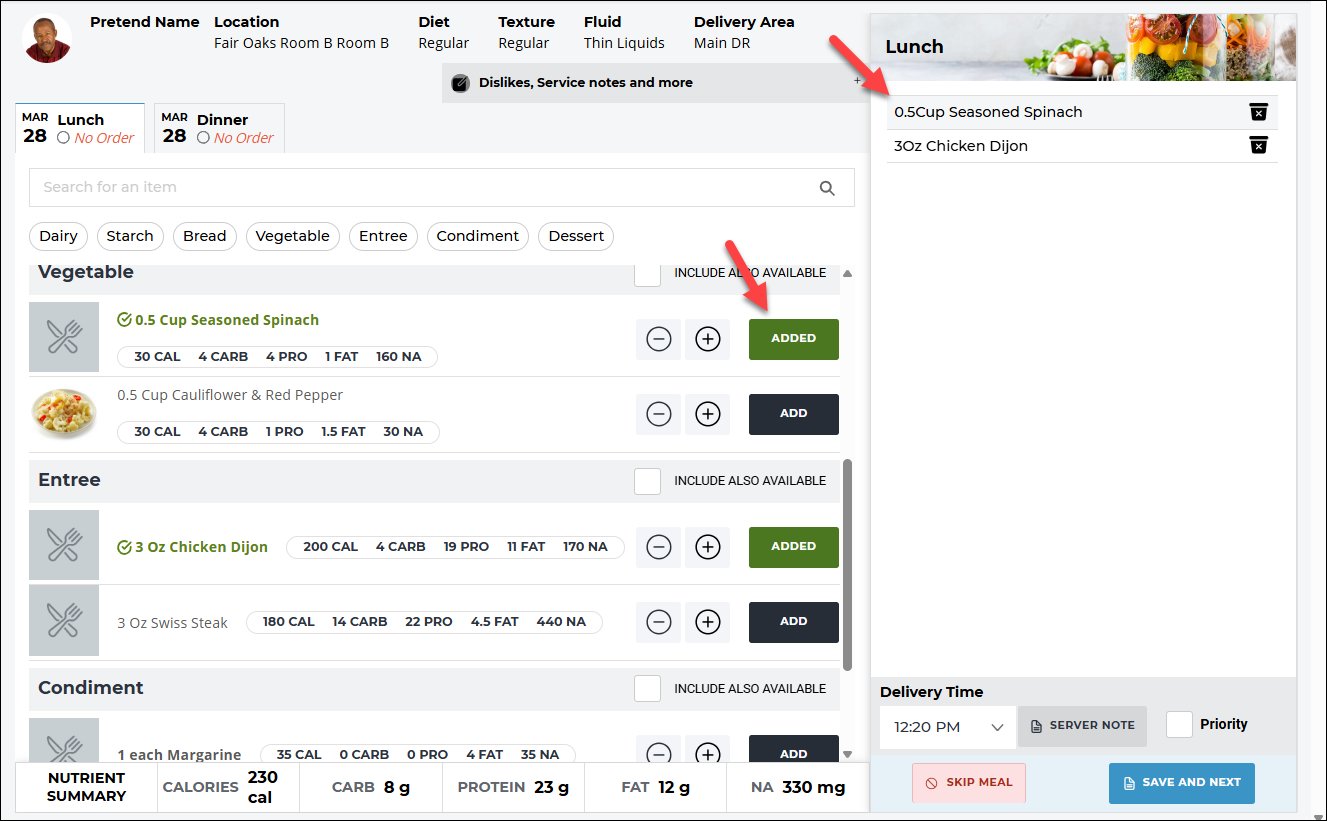Increase quantity of Chicken Dijon
The height and width of the screenshot is (821, 1327).
[707, 547]
